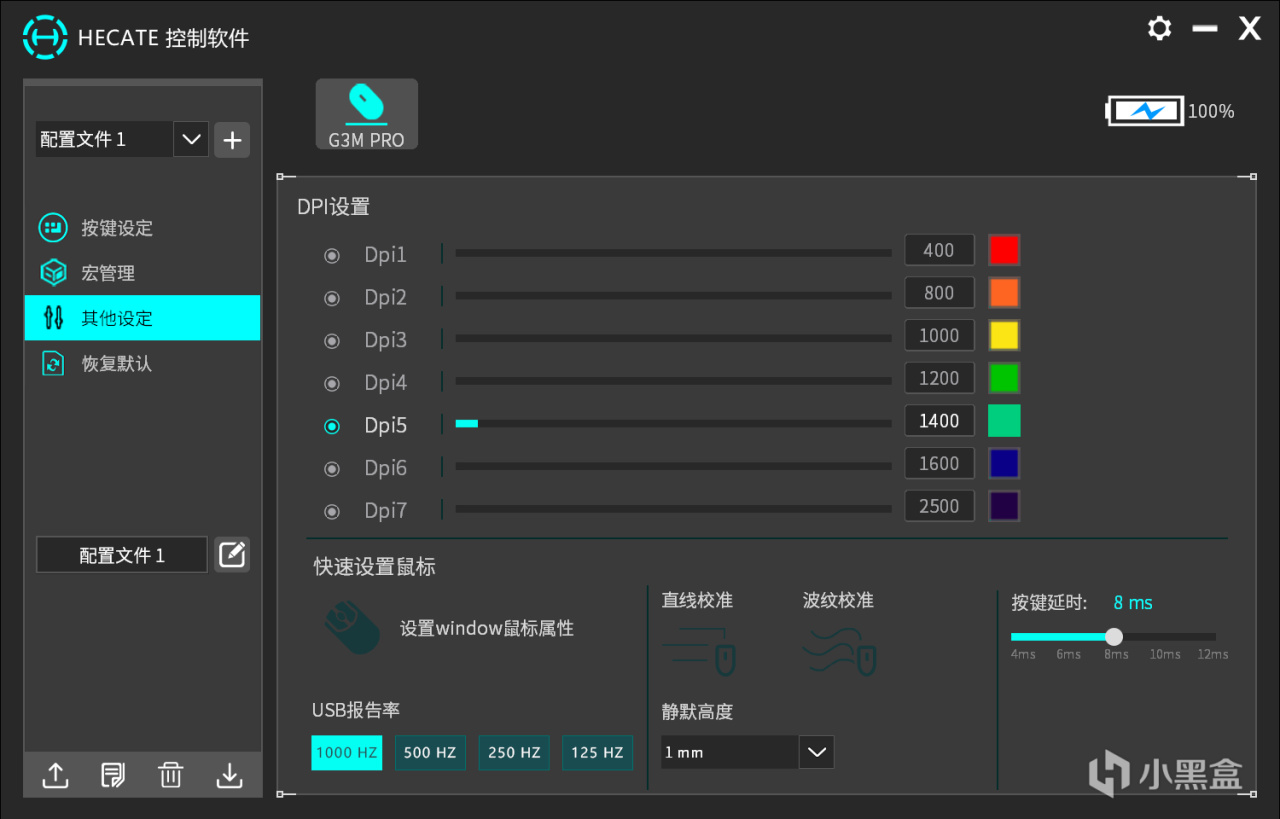The width and height of the screenshot is (1280, 819).
Task: Click the Dpi4 green color swatch
Action: (1004, 378)
